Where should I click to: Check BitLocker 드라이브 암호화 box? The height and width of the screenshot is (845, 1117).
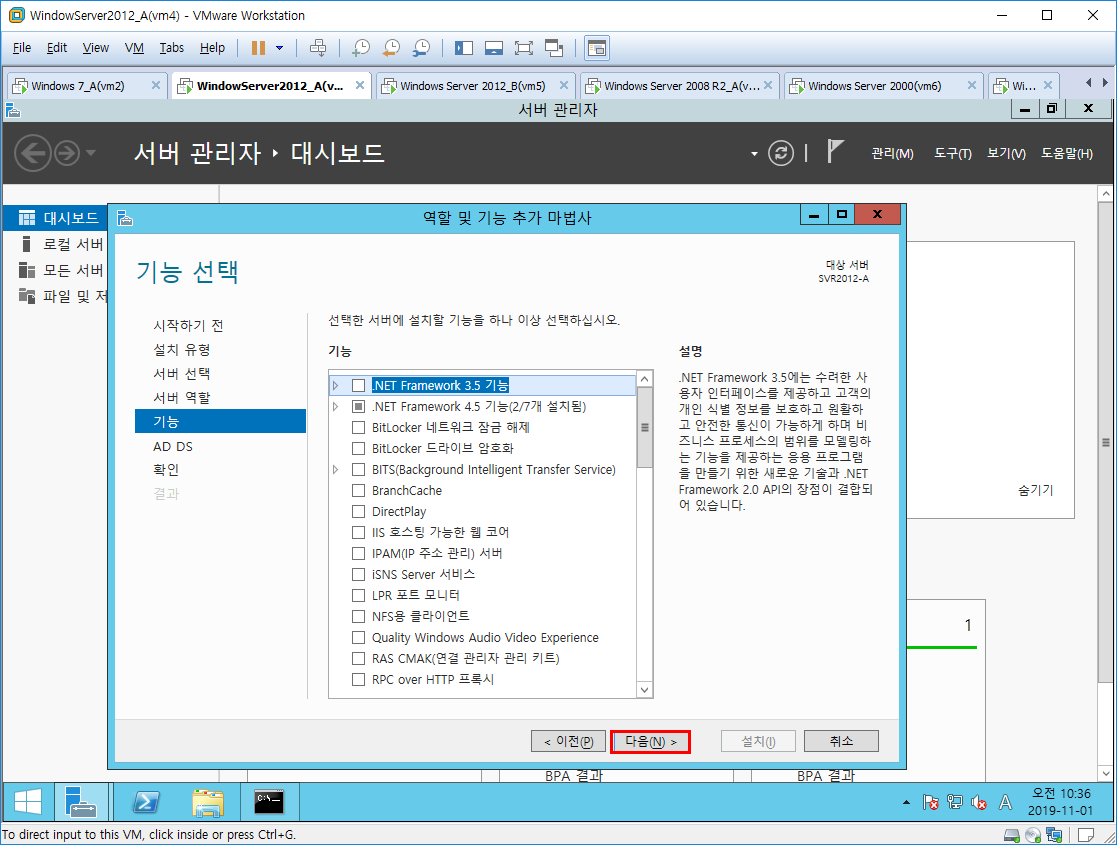[x=358, y=449]
